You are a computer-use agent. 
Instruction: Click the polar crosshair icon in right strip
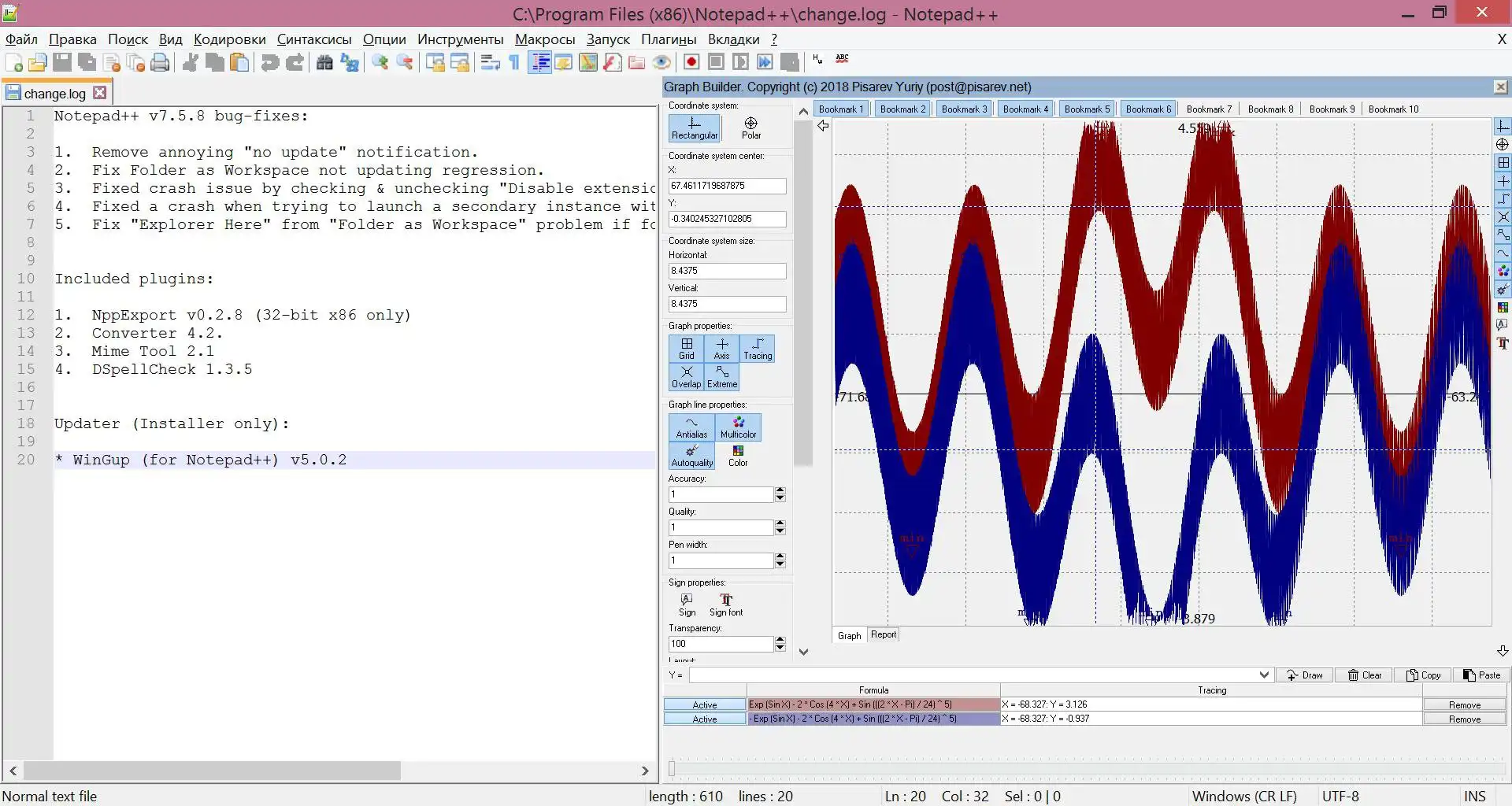pyautogui.click(x=1503, y=145)
